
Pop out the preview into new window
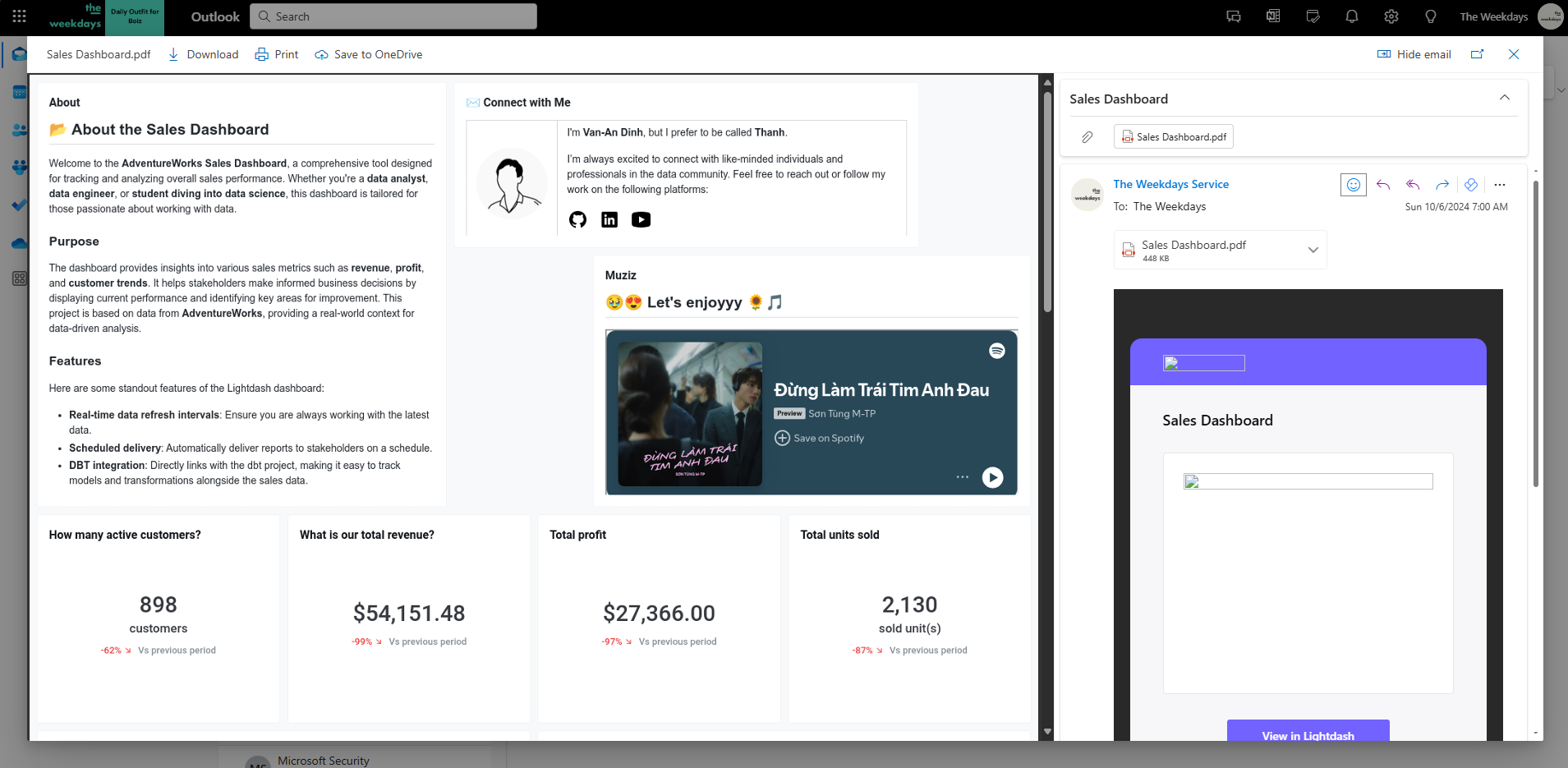point(1478,54)
